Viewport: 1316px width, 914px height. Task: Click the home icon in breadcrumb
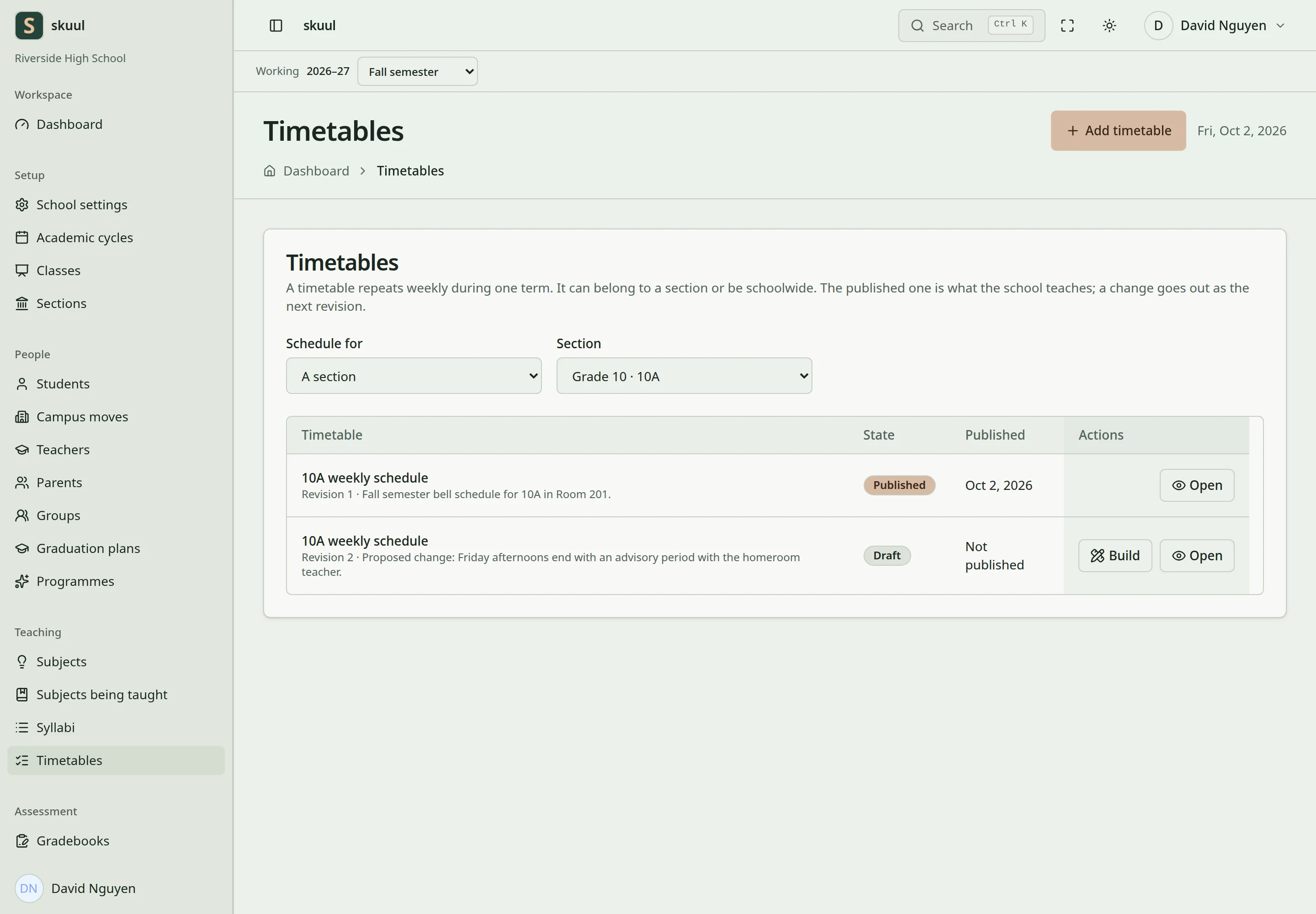(269, 171)
